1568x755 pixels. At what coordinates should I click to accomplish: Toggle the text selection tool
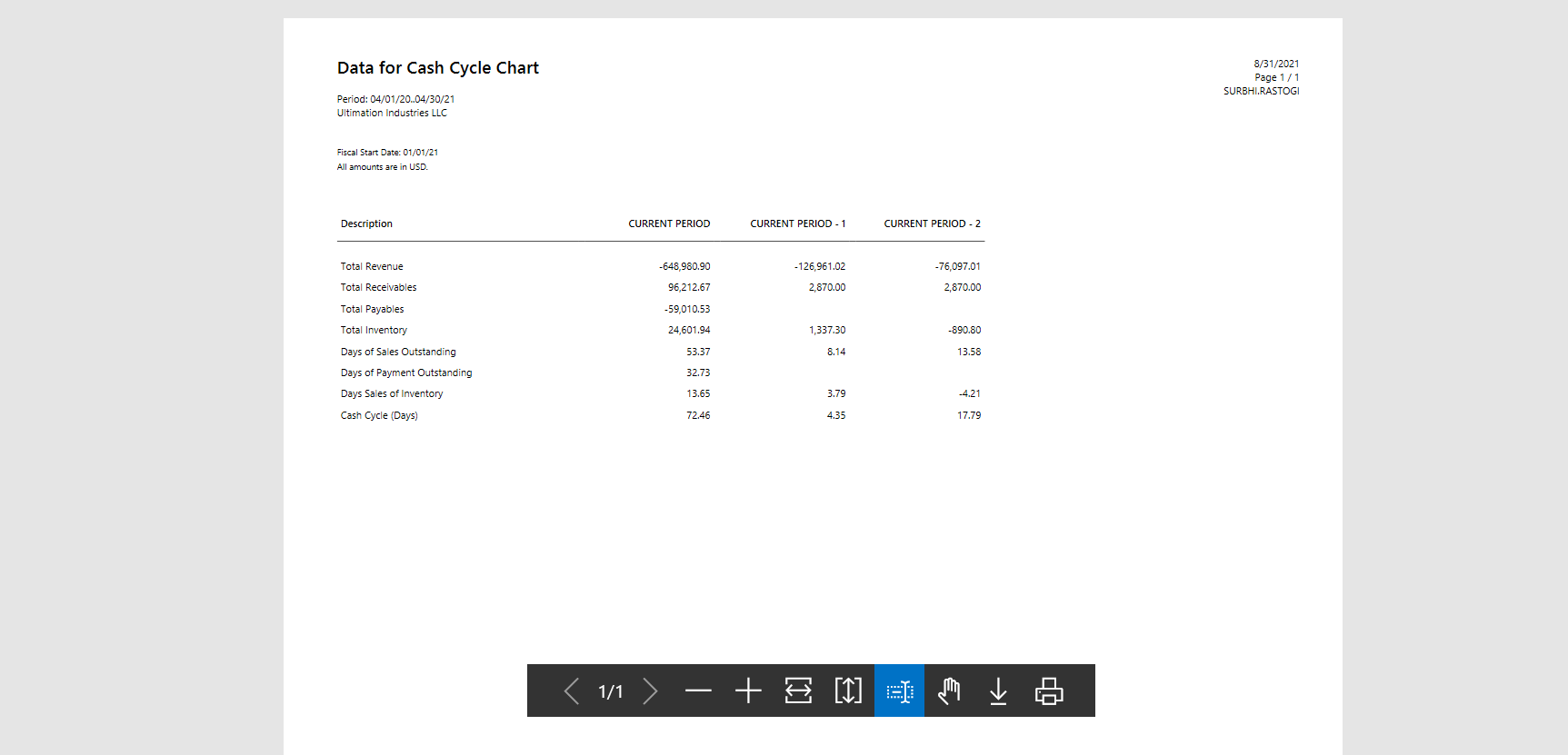click(899, 691)
